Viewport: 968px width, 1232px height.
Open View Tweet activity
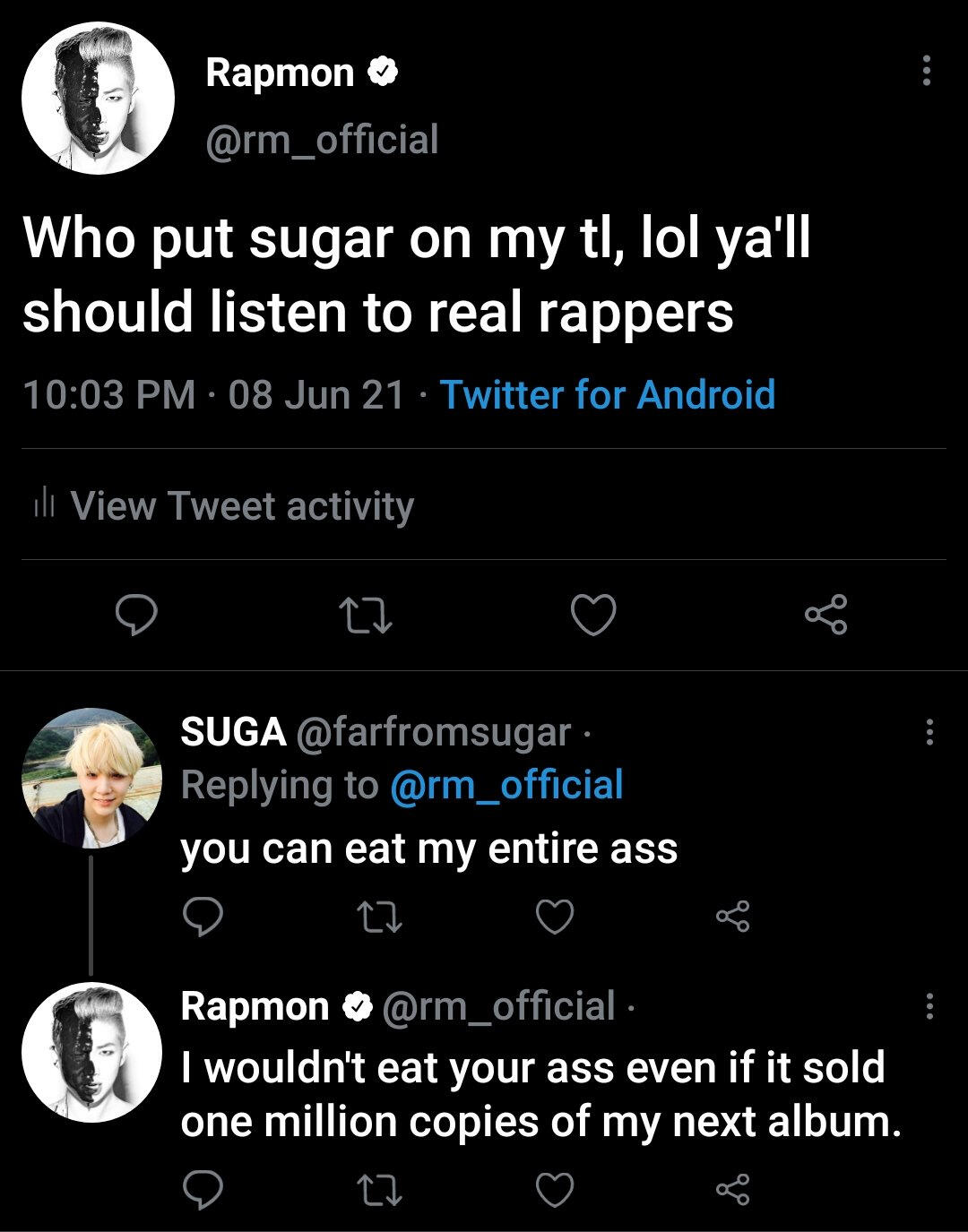click(242, 506)
